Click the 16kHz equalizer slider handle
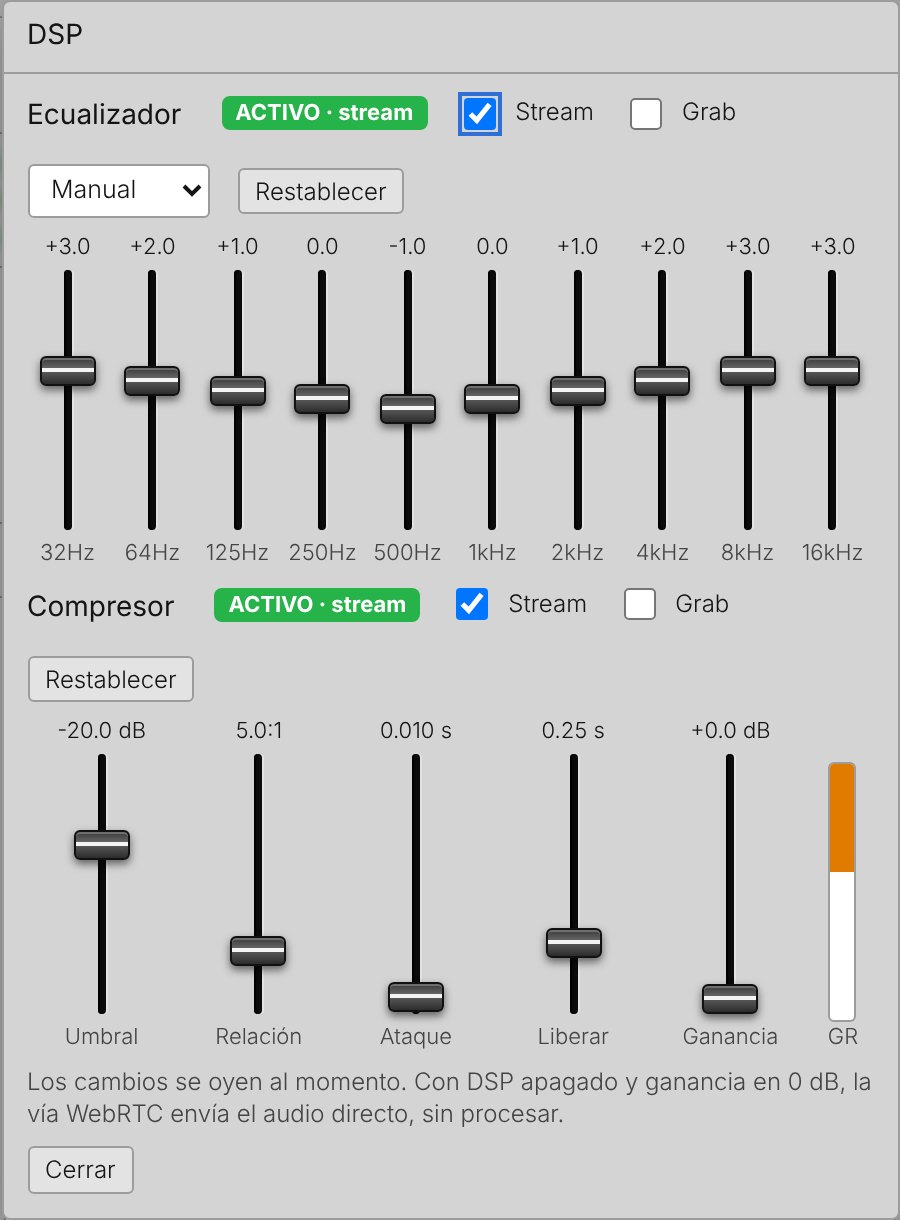The height and width of the screenshot is (1220, 900). click(x=832, y=370)
